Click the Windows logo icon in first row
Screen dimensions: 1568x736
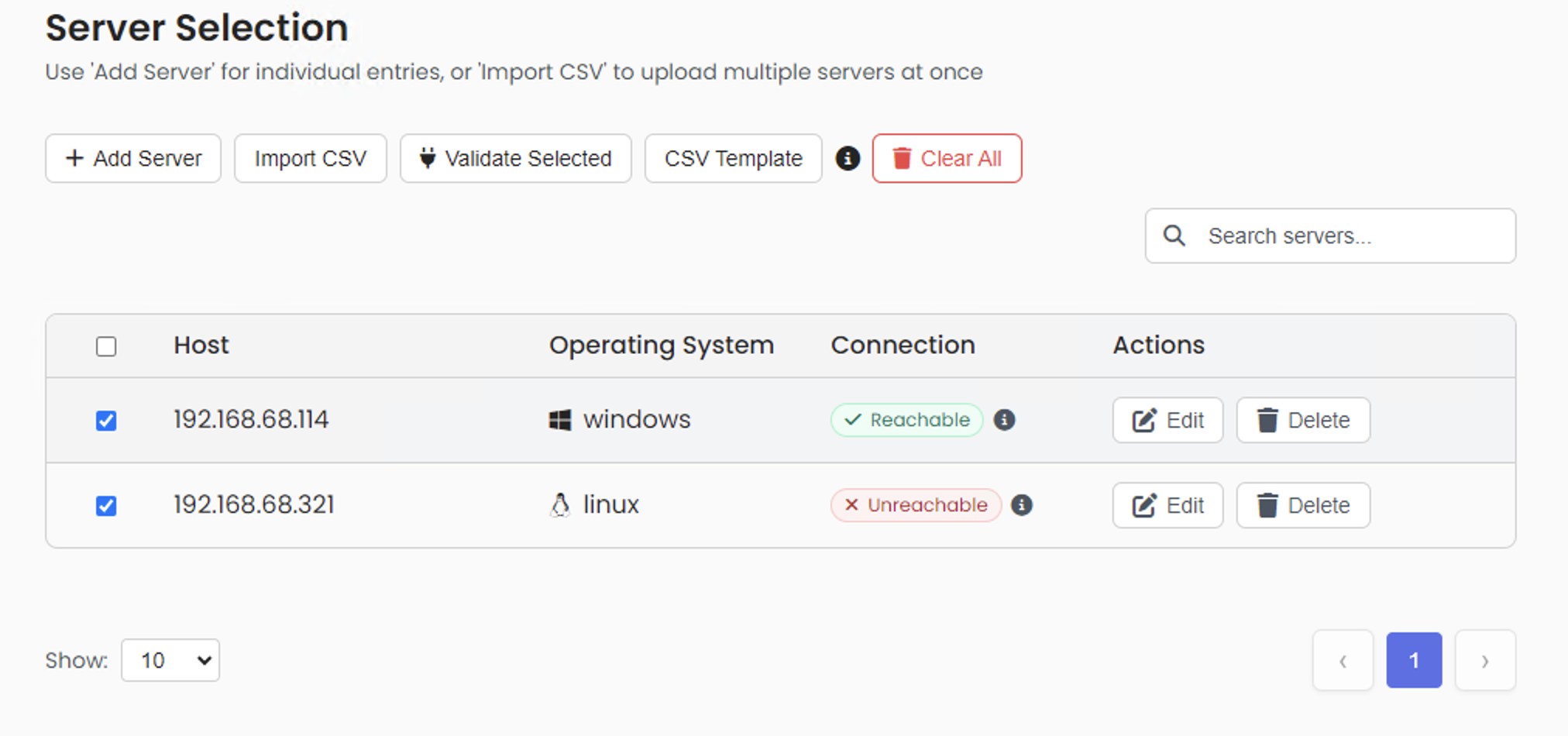tap(560, 420)
